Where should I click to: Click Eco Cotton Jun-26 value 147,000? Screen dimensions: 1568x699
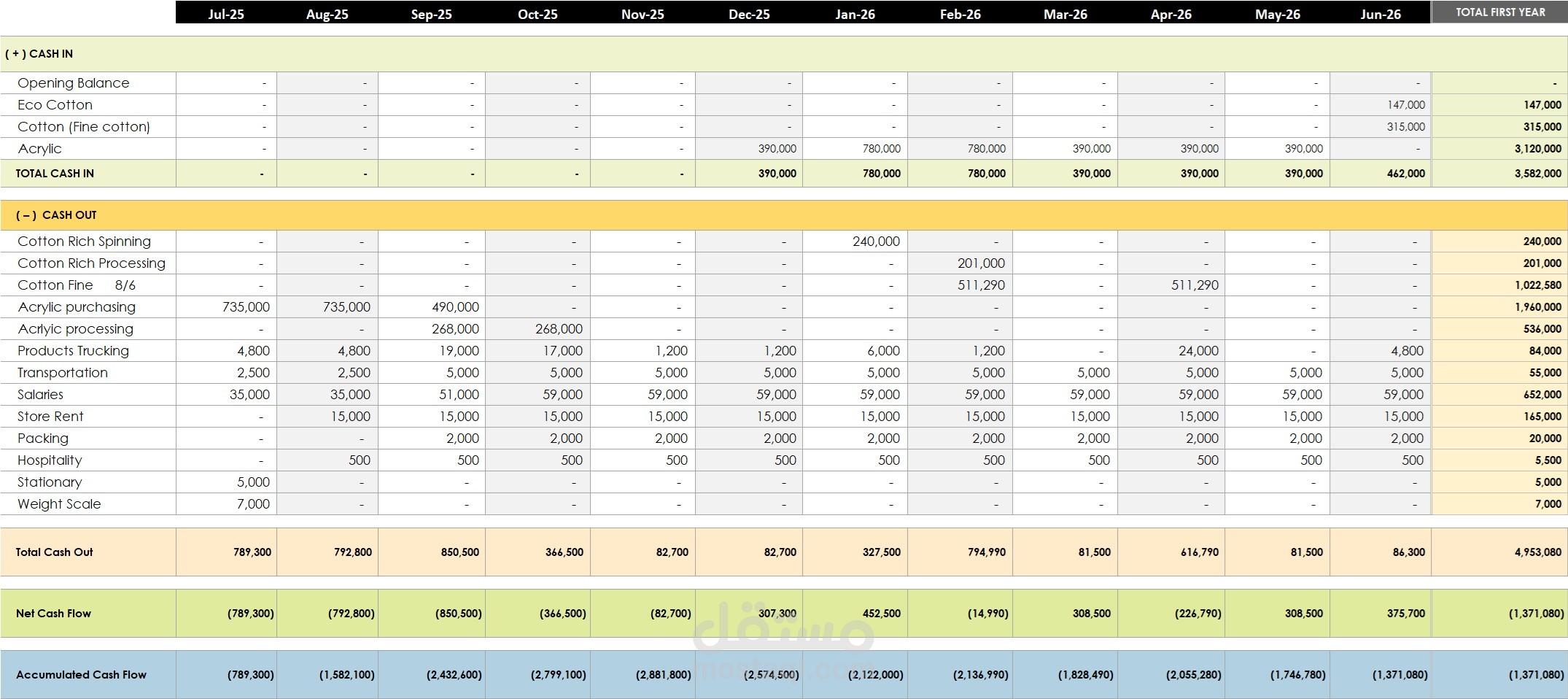[1406, 105]
